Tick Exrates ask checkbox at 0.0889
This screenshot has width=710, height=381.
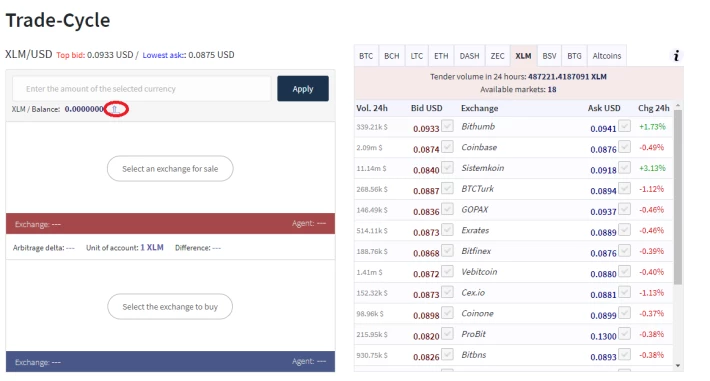[624, 229]
